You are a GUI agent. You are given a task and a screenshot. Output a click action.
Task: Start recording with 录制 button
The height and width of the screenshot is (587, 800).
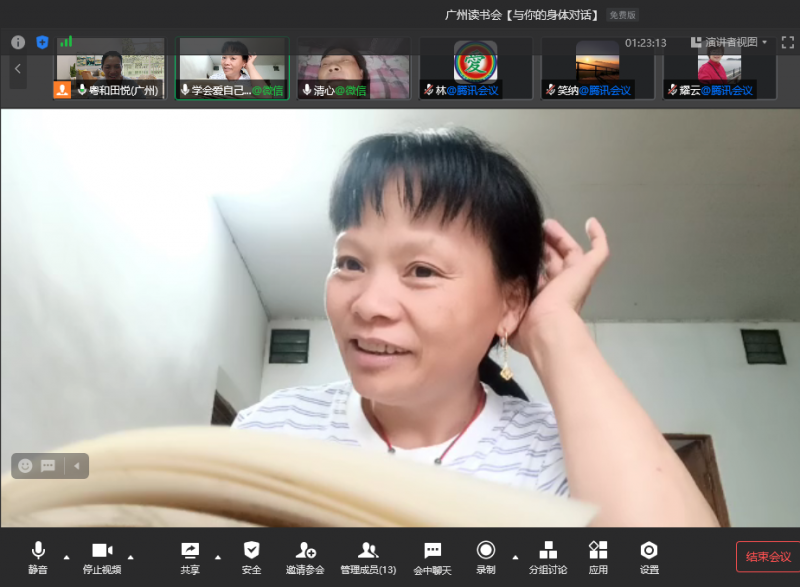tap(486, 557)
